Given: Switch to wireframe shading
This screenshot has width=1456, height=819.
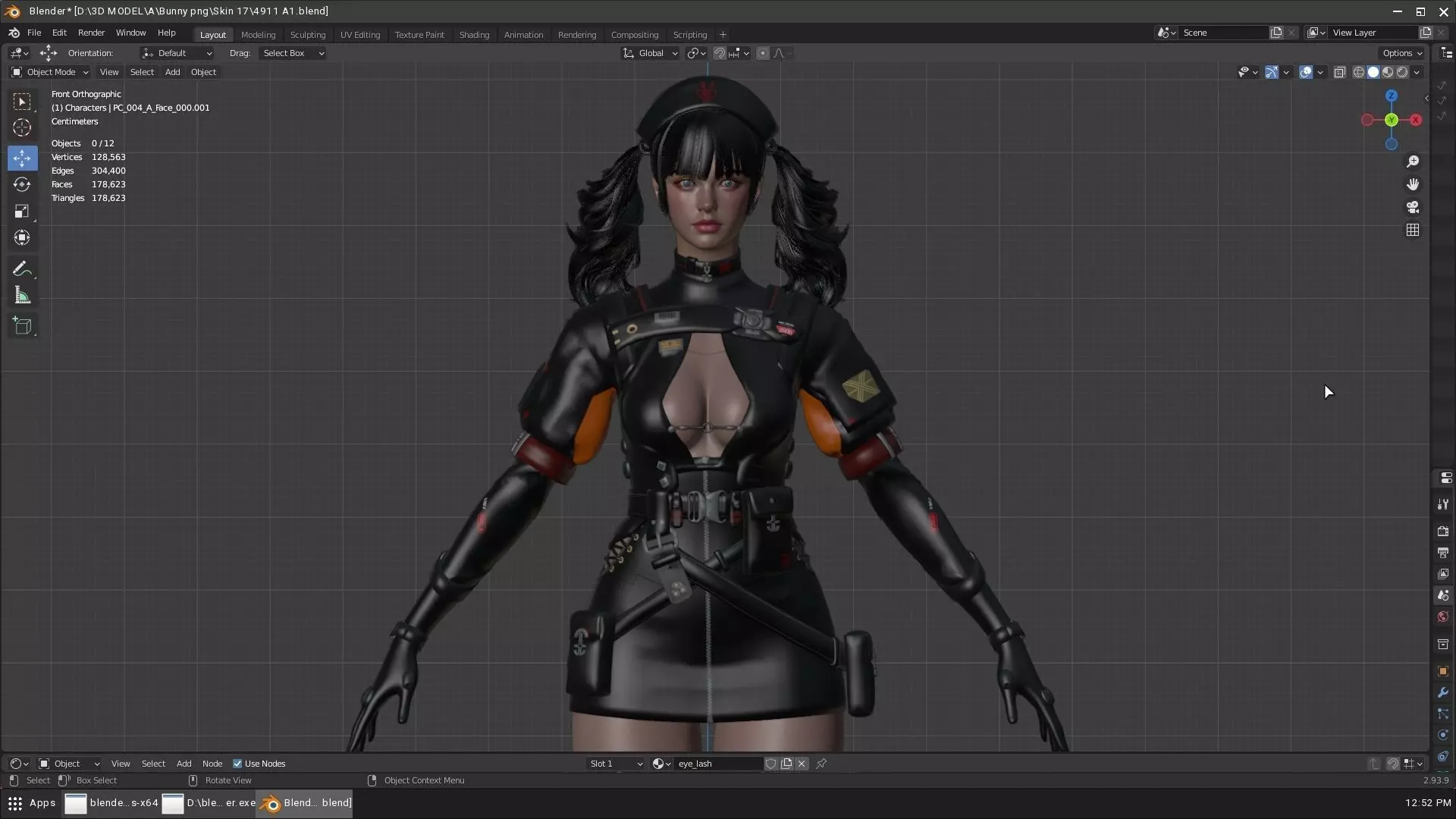Looking at the screenshot, I should point(1359,72).
